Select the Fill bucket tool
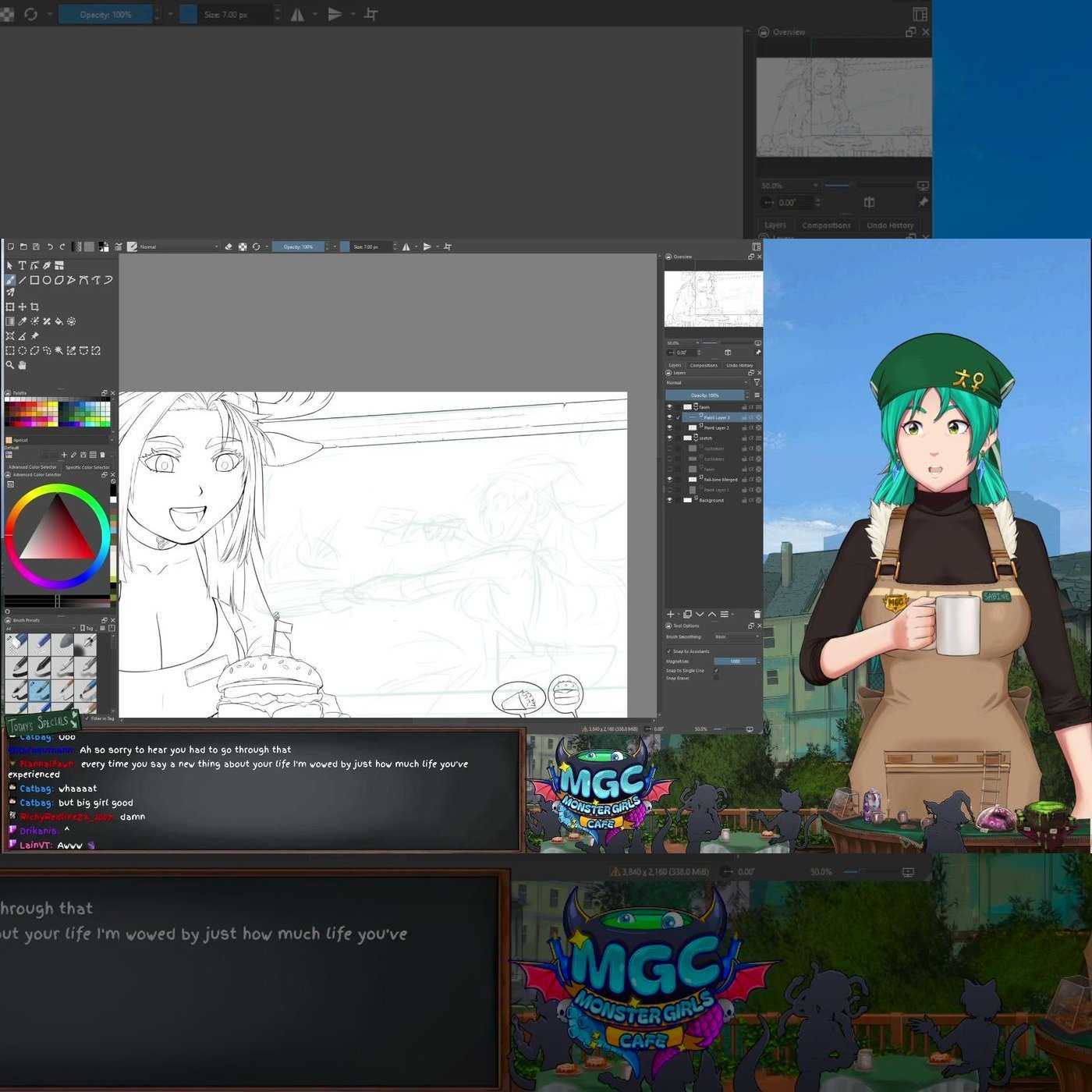The width and height of the screenshot is (1092, 1092). click(x=58, y=321)
